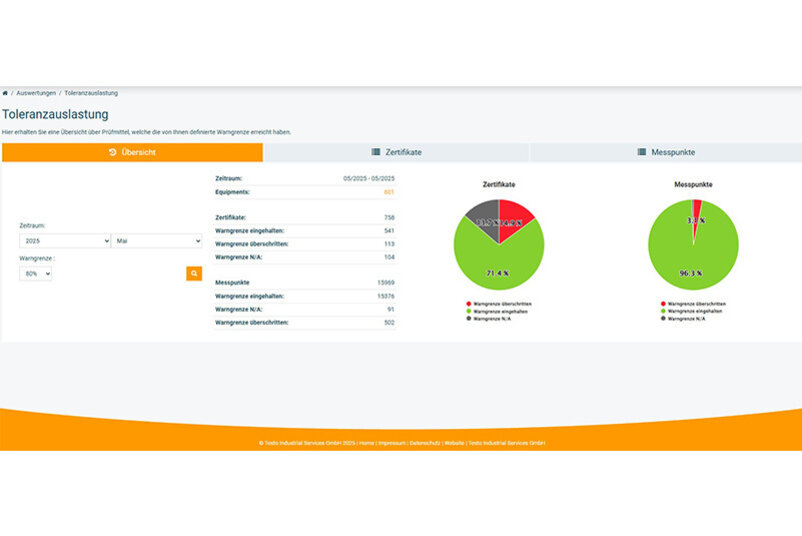The image size is (802, 536).
Task: Click the orange Equipments count 601
Action: pyautogui.click(x=389, y=191)
